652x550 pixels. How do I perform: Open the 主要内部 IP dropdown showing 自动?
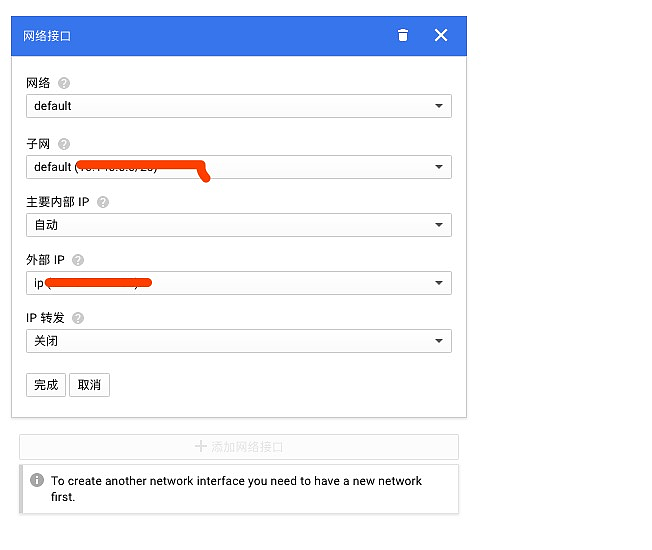[238, 225]
